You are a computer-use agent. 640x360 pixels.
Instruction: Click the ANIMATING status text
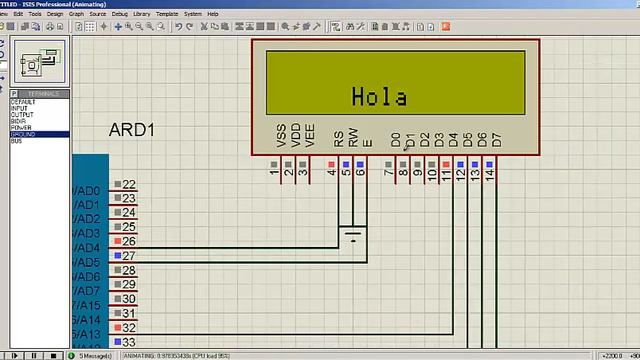click(x=177, y=356)
